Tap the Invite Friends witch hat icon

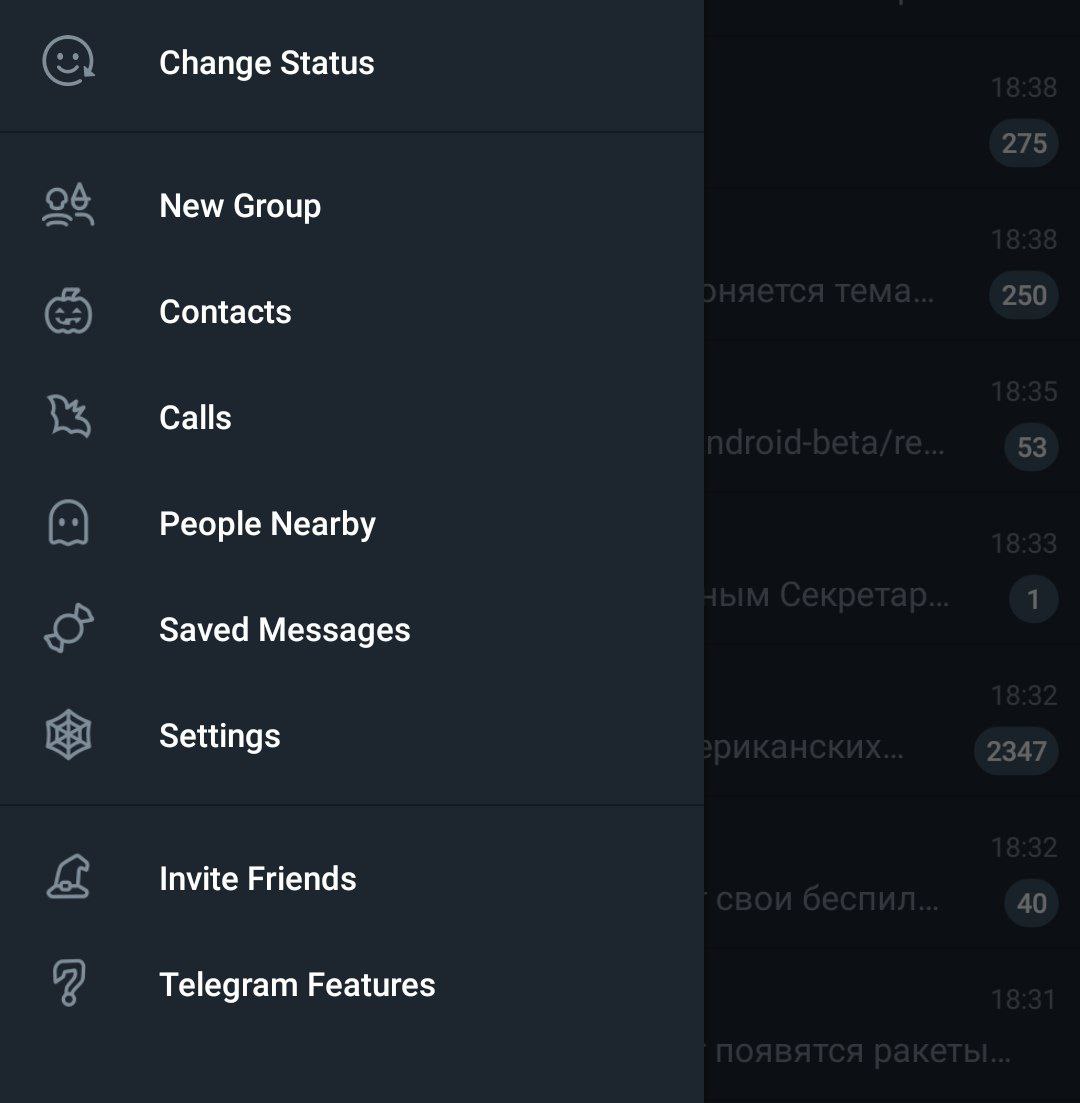coord(68,878)
